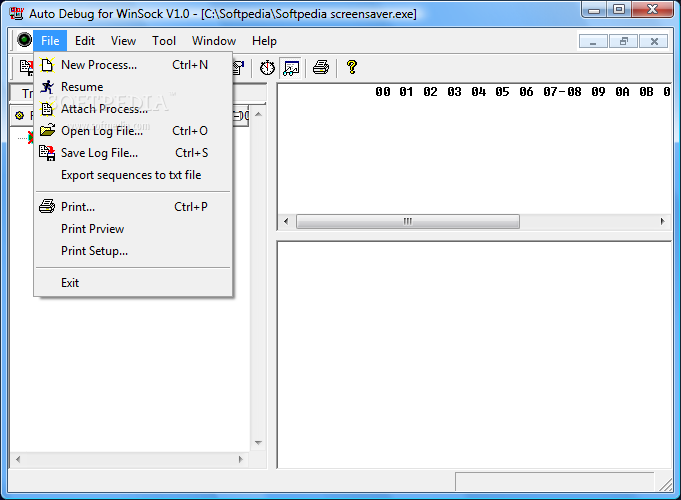
Task: Open the Edit menu
Action: (x=85, y=41)
